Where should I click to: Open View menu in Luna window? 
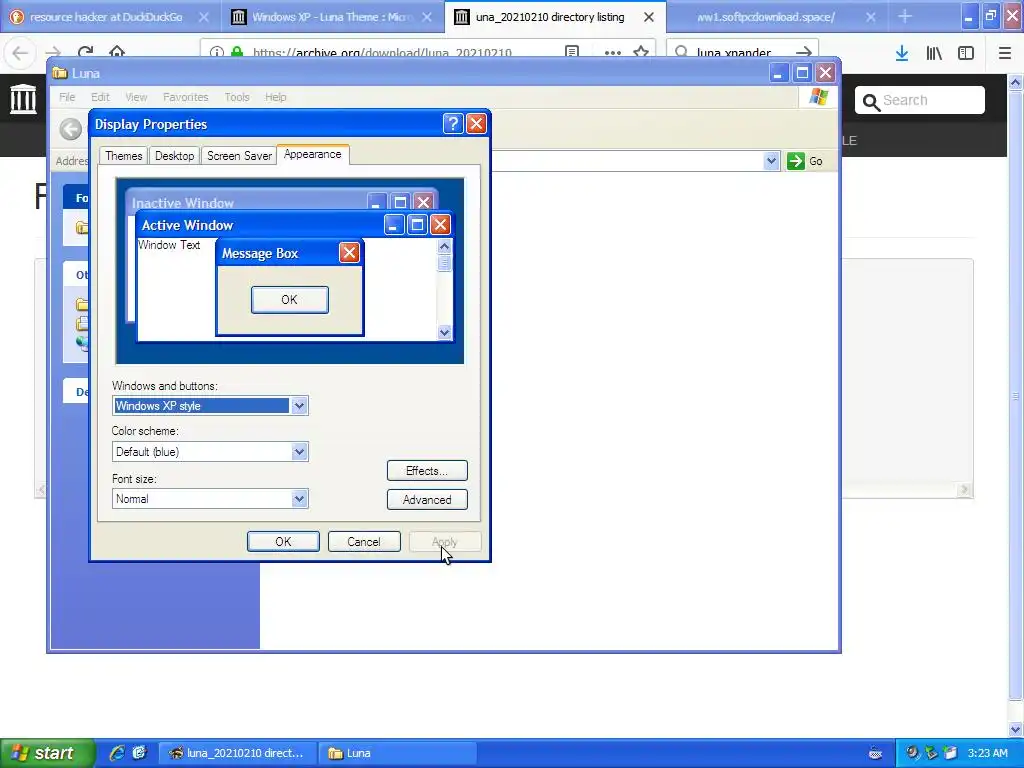coord(136,97)
